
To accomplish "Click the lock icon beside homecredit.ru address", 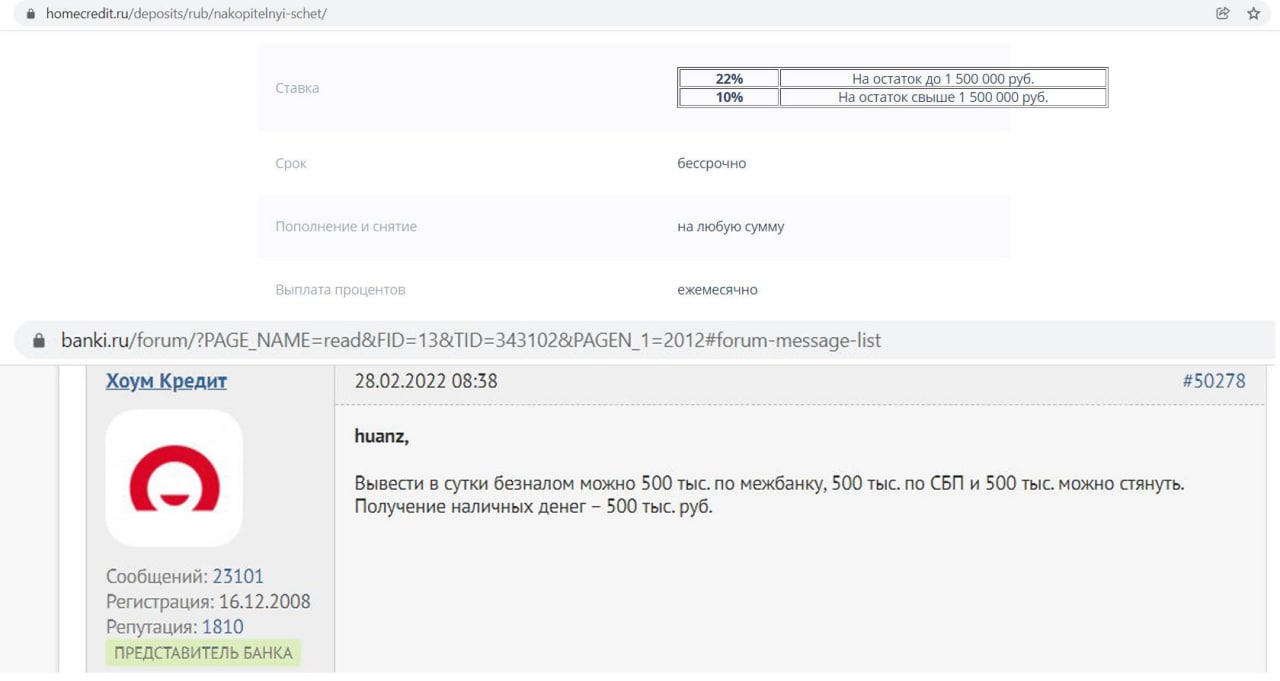I will point(30,14).
